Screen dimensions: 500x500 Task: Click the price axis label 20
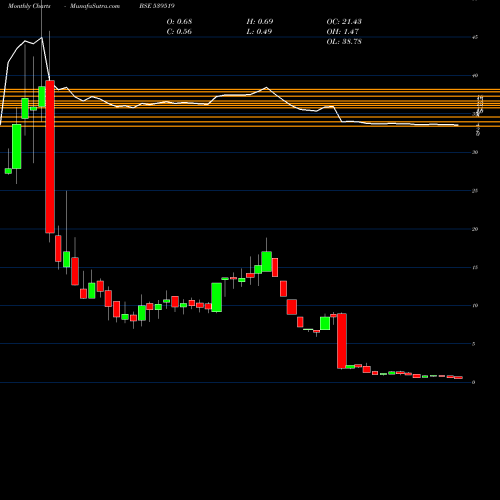click(475, 229)
